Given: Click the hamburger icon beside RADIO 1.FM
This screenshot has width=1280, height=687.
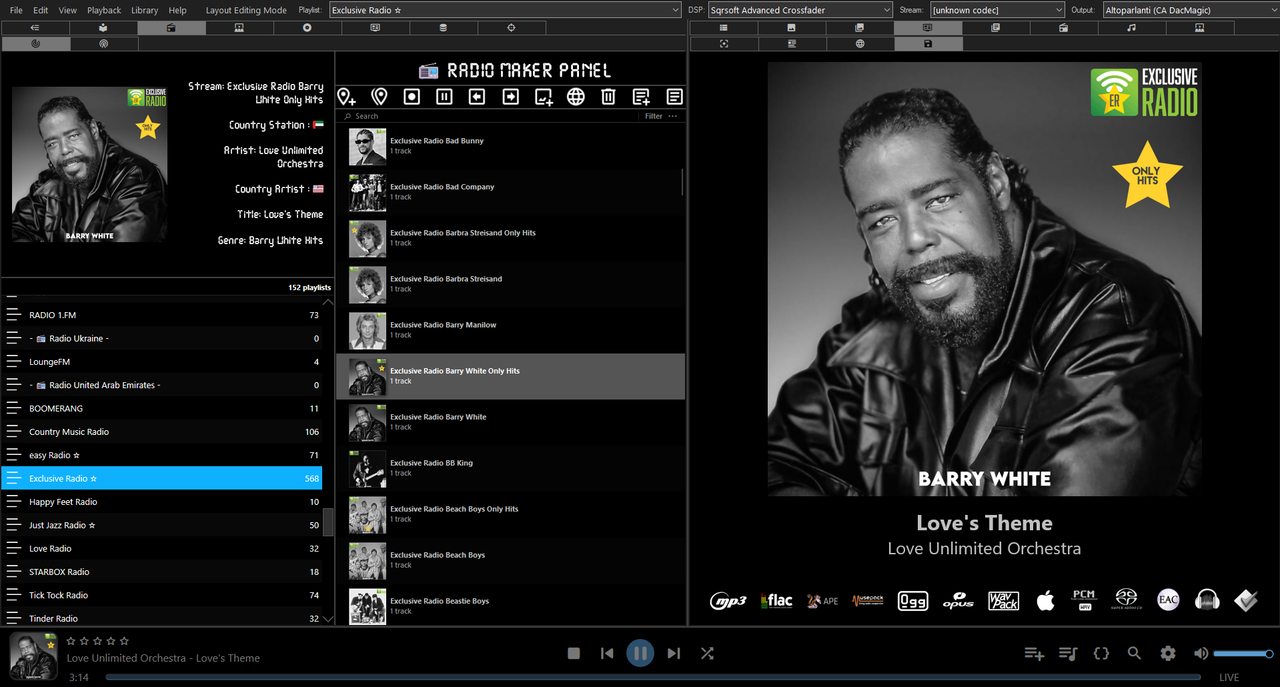Looking at the screenshot, I should pos(13,315).
